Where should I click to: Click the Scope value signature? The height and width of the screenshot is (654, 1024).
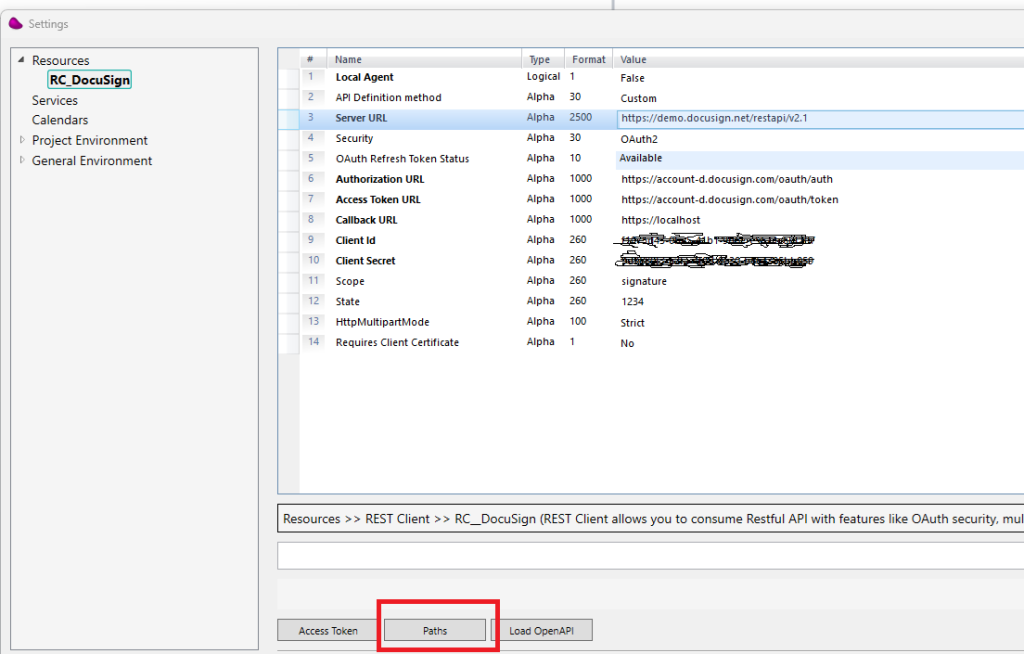[x=644, y=281]
